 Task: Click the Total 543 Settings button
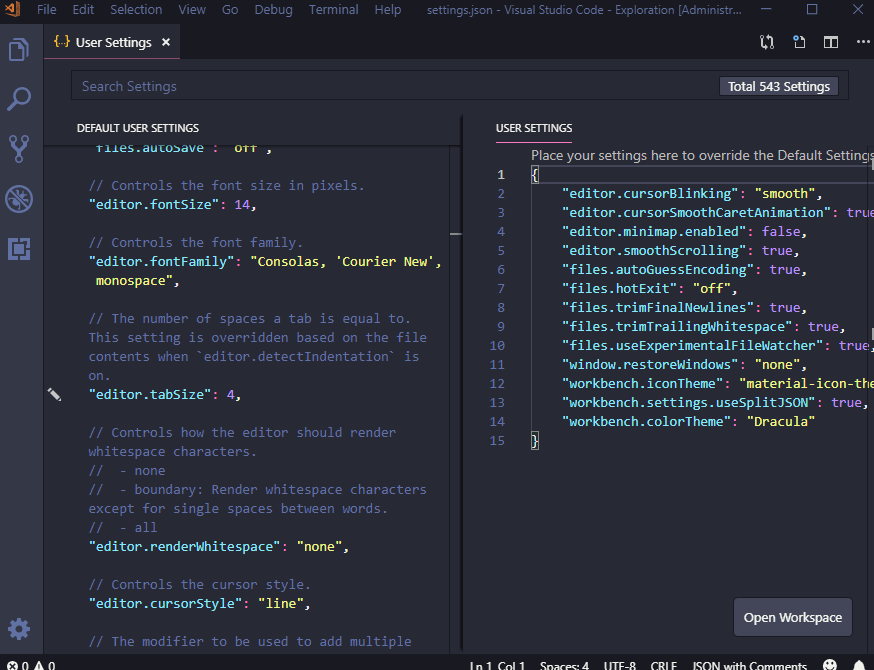779,86
